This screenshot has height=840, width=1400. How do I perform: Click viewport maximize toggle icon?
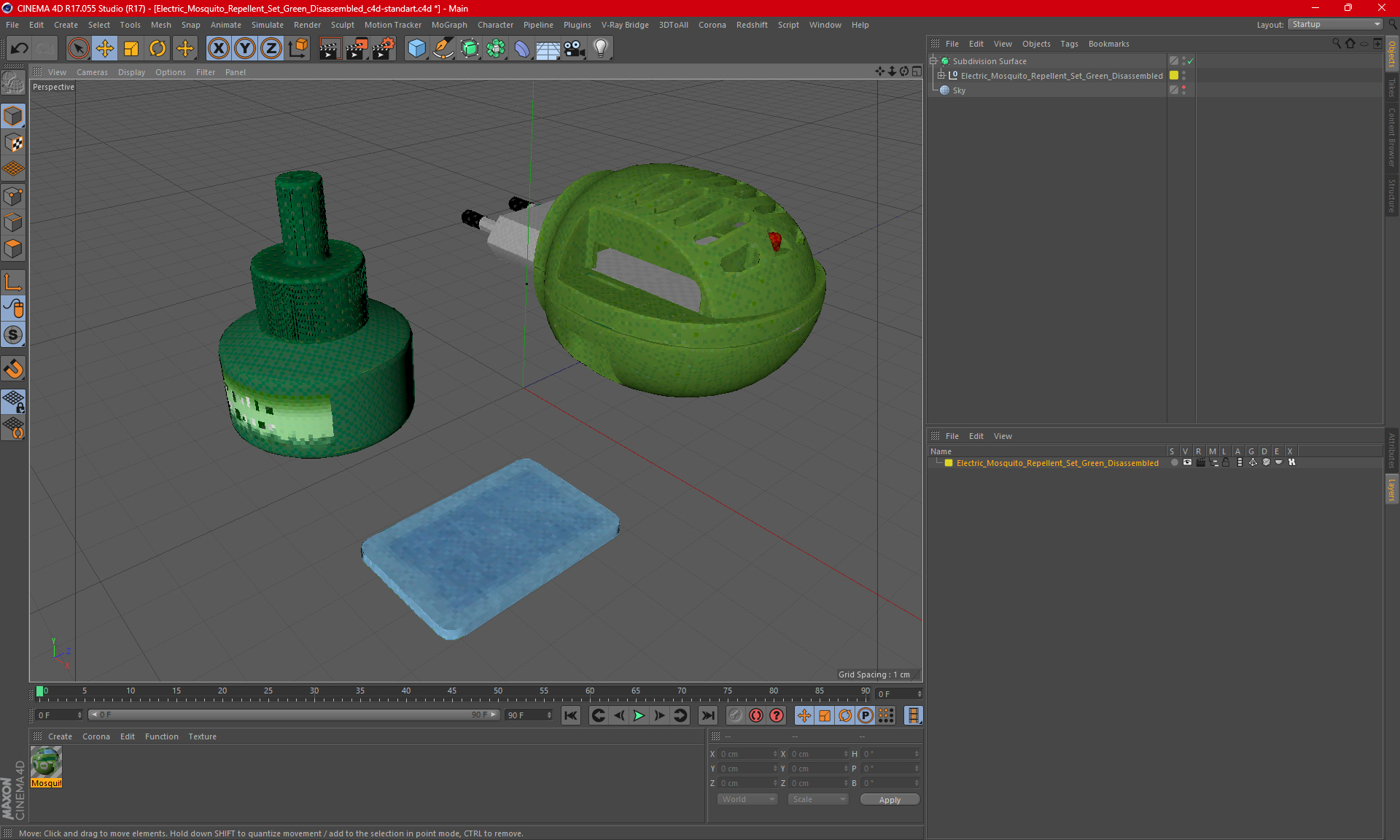click(917, 71)
